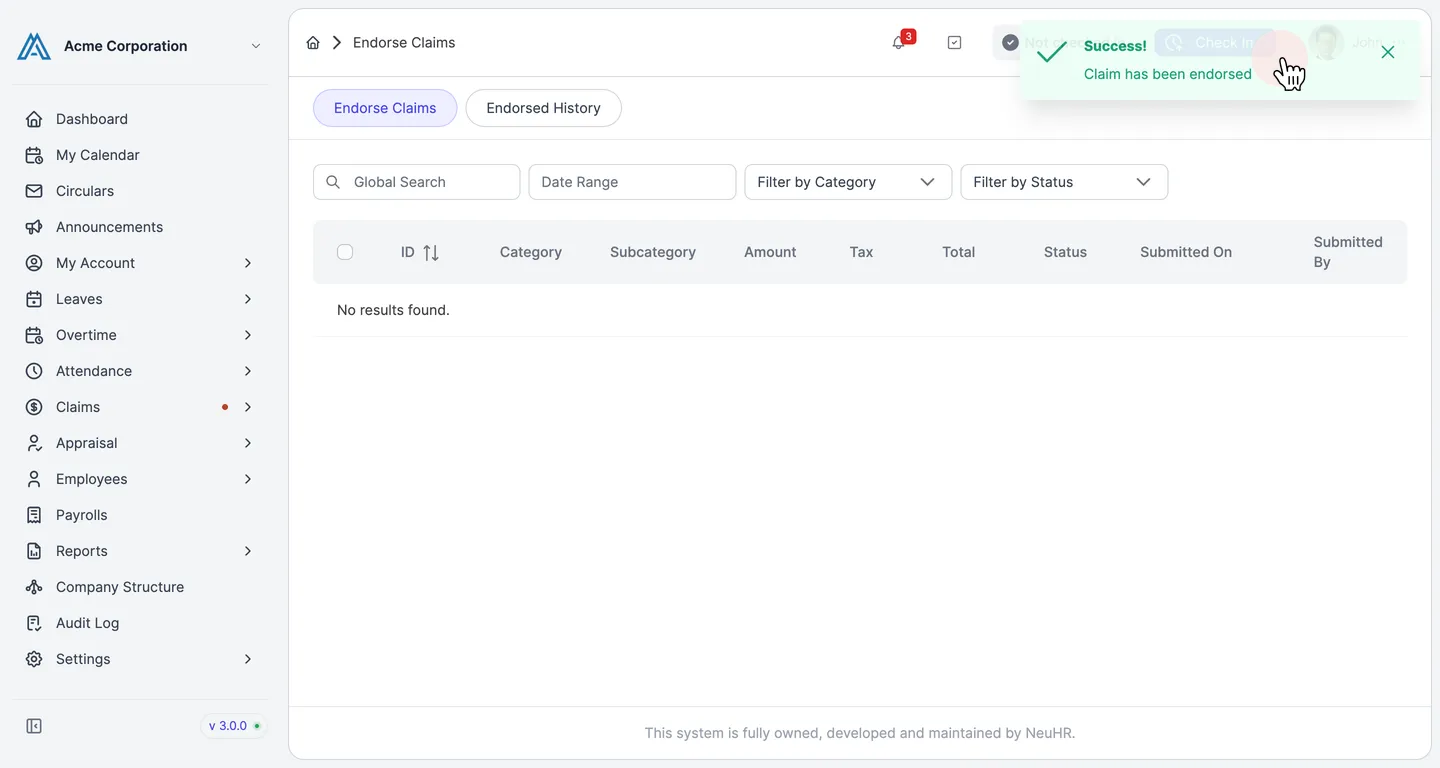Image resolution: width=1440 pixels, height=768 pixels.
Task: Click the Announcements megaphone icon
Action: pyautogui.click(x=34, y=227)
